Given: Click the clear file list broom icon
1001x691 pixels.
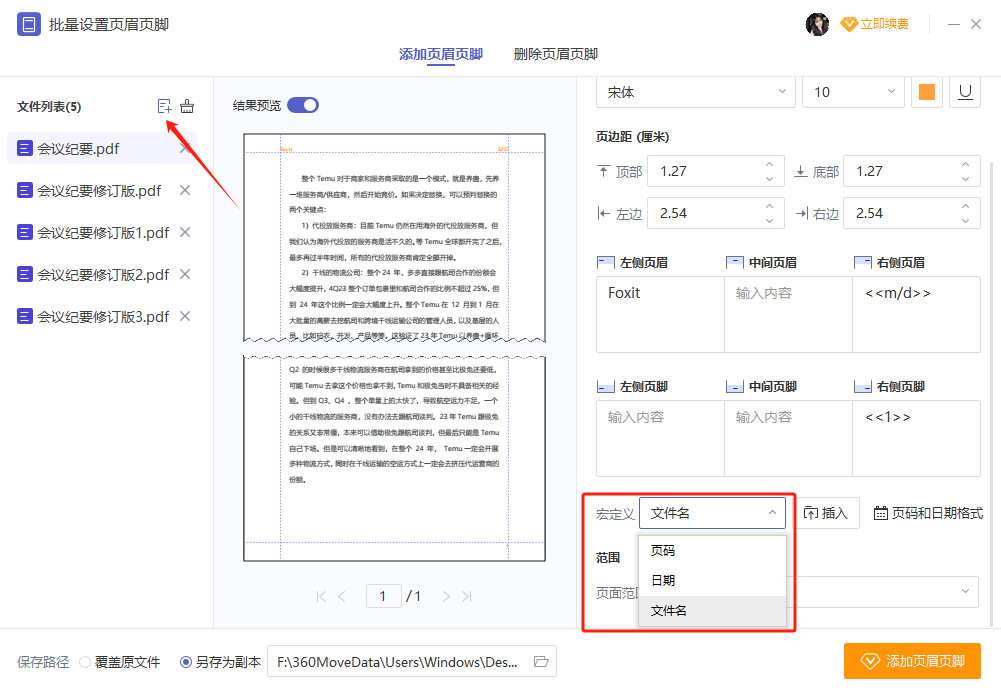Looking at the screenshot, I should pos(187,106).
